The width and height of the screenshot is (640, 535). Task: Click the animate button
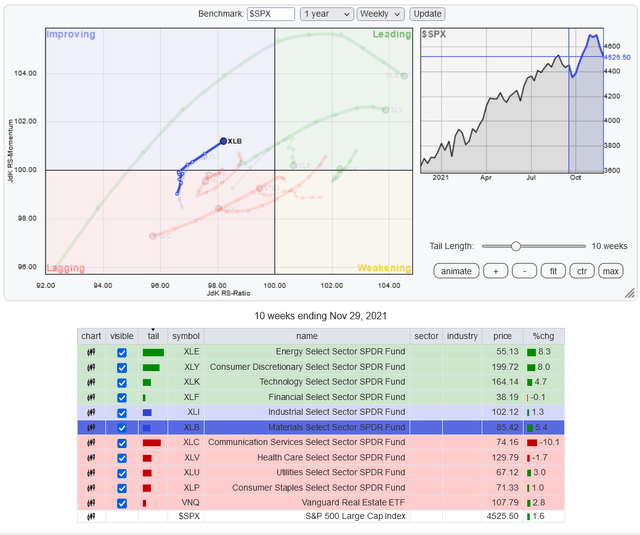pyautogui.click(x=456, y=271)
